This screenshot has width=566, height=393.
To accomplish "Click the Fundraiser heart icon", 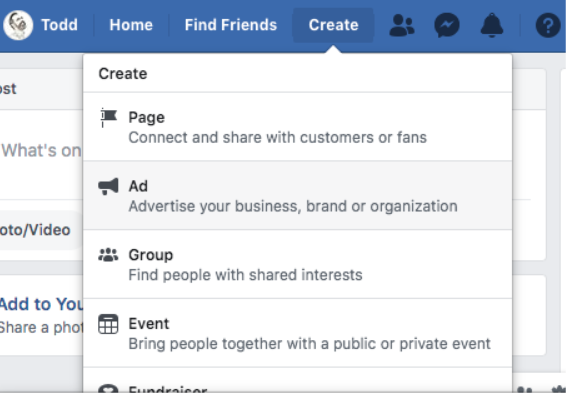I will coord(108,389).
